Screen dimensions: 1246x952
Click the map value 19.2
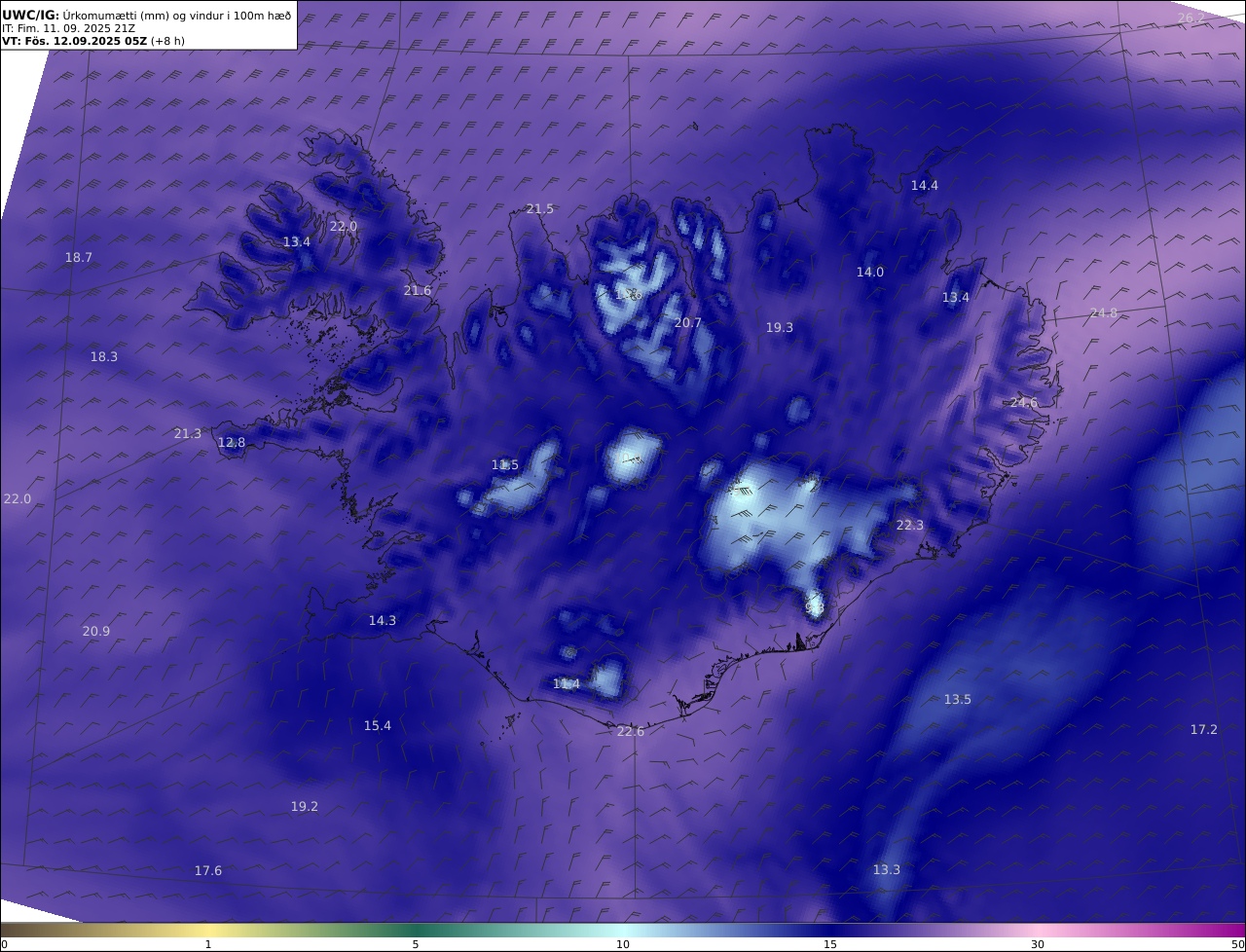click(x=305, y=806)
